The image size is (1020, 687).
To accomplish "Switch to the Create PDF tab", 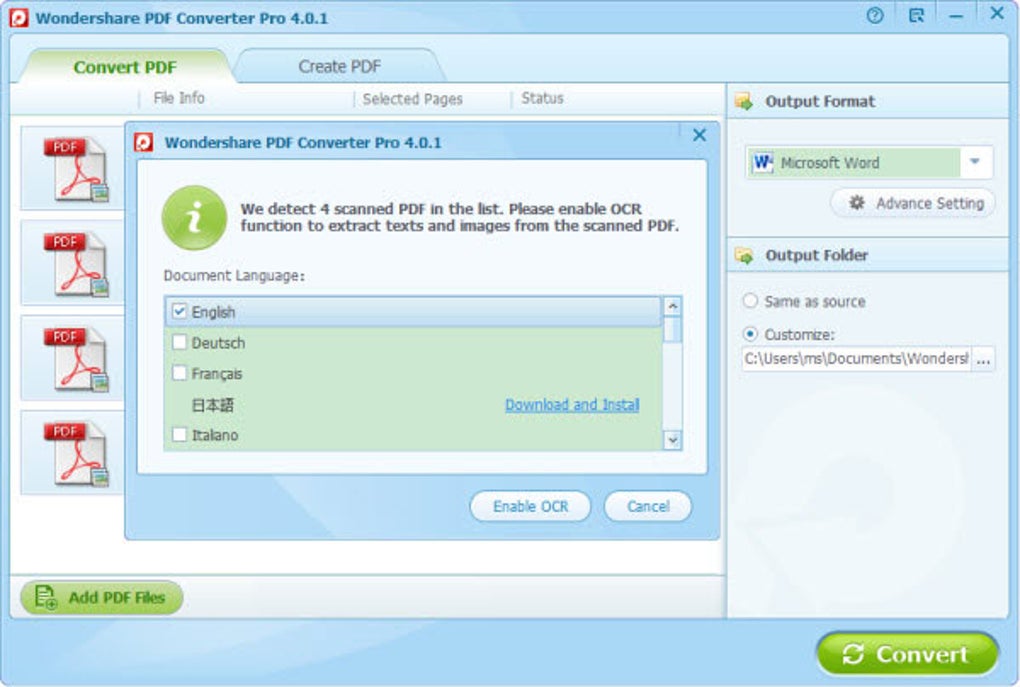I will [x=340, y=66].
